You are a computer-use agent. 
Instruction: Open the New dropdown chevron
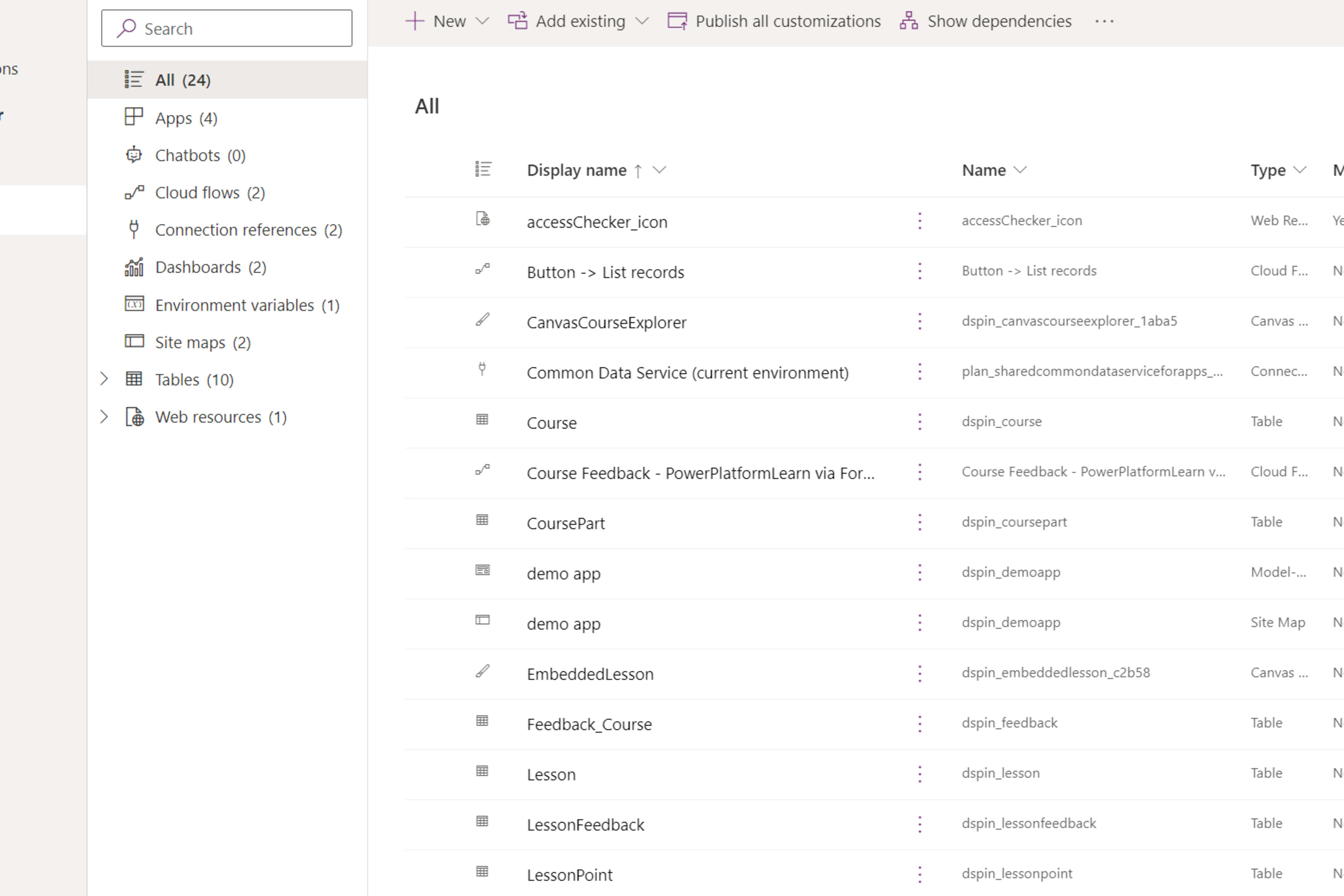pyautogui.click(x=483, y=21)
